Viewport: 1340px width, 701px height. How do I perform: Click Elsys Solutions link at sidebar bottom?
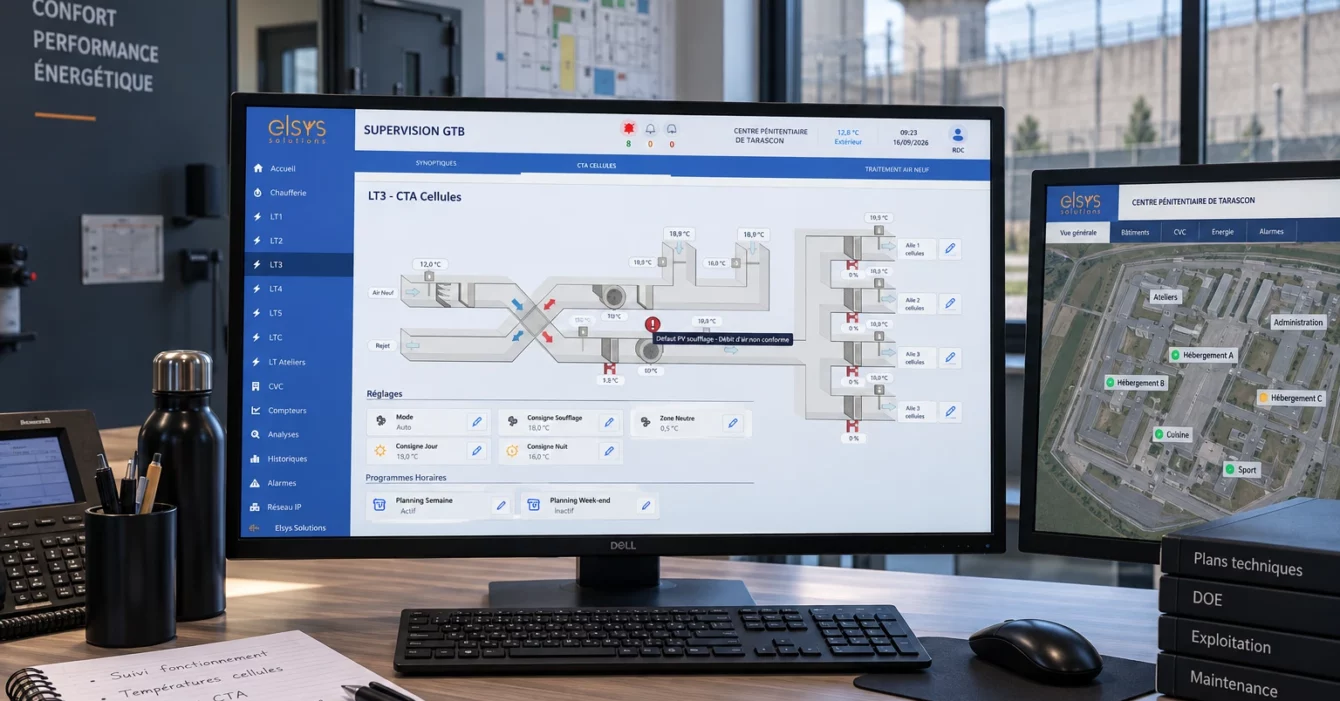click(x=300, y=528)
